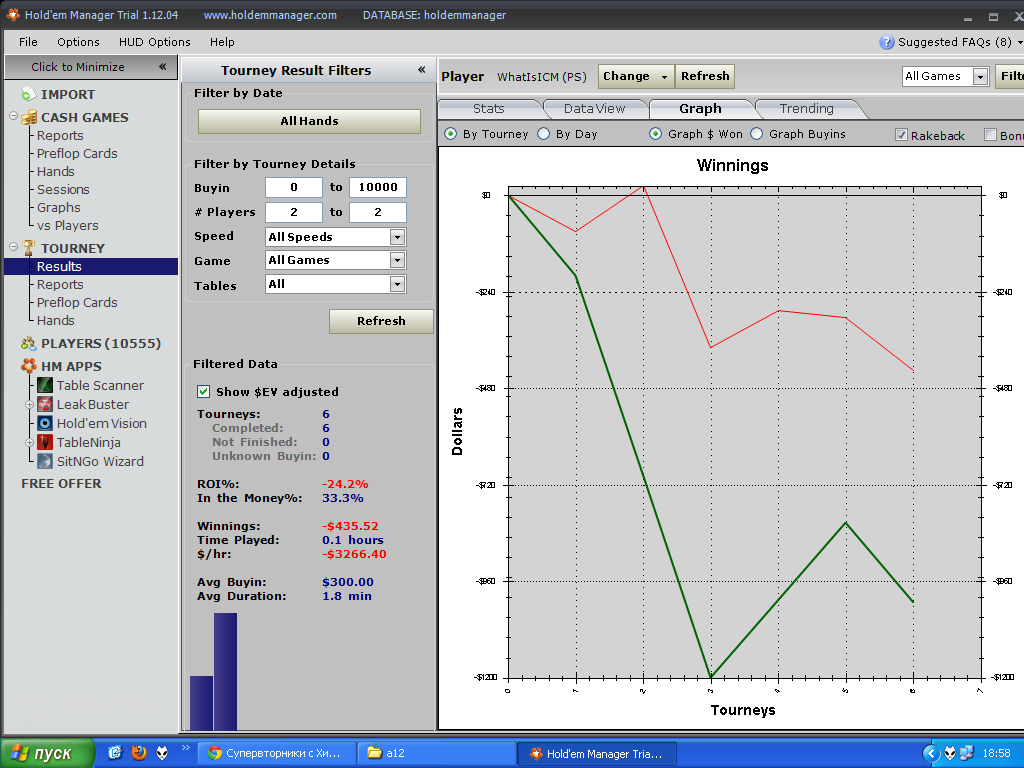Click the minimum Buyin input field
Screen dimensions: 1024x768
[x=294, y=187]
